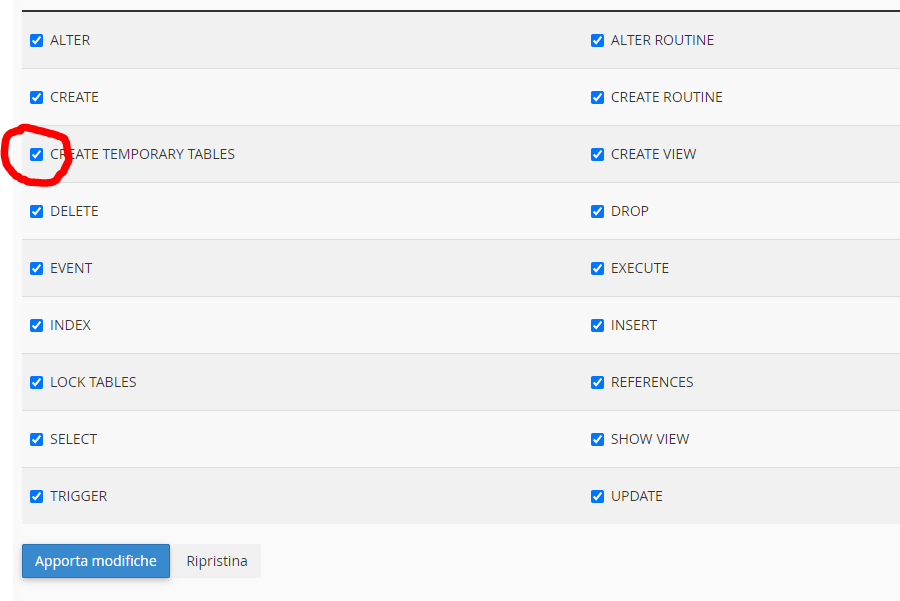Uncheck the DROP privilege checkbox
The width and height of the screenshot is (900, 601).
point(598,211)
